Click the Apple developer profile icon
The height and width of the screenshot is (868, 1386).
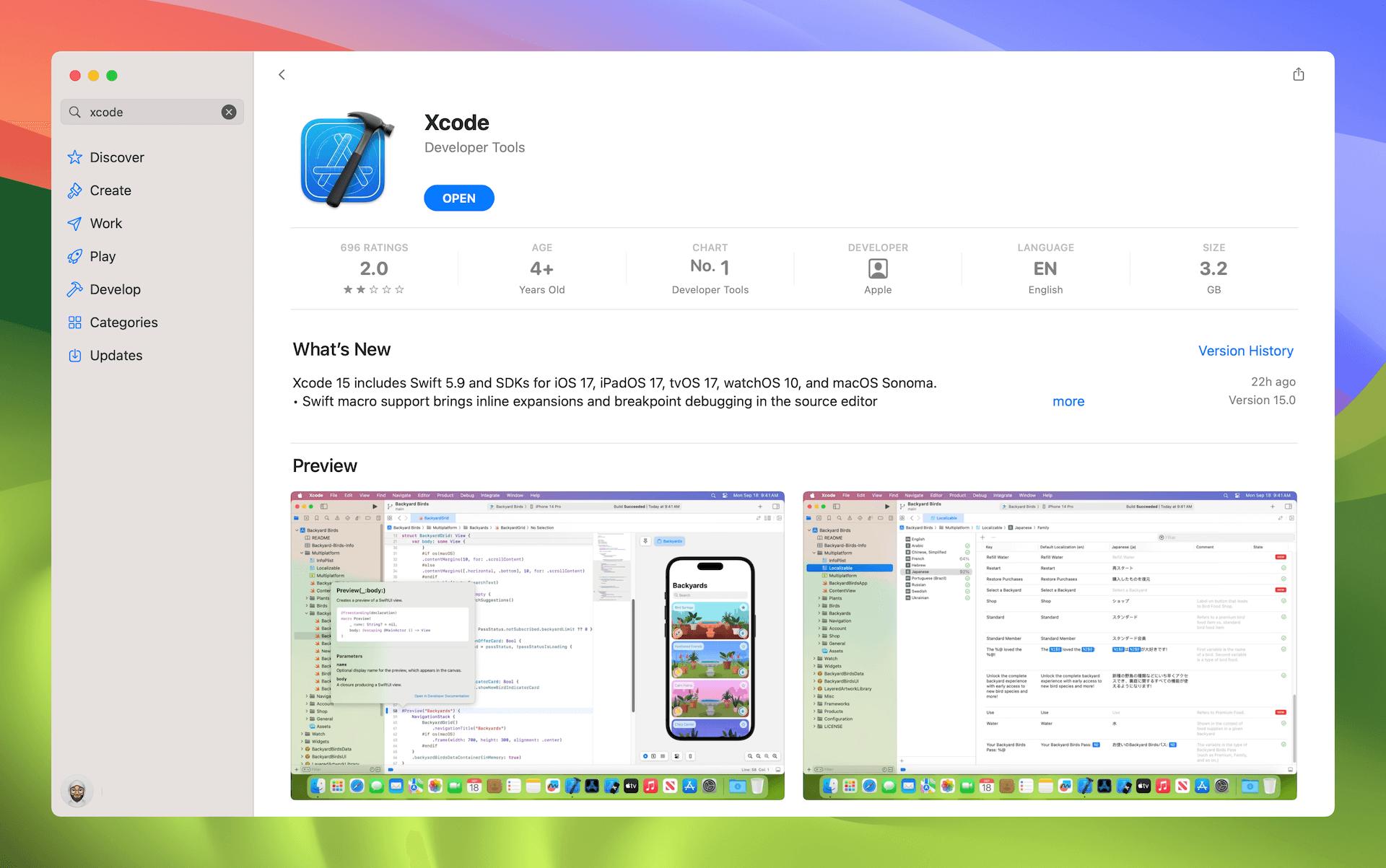point(878,268)
